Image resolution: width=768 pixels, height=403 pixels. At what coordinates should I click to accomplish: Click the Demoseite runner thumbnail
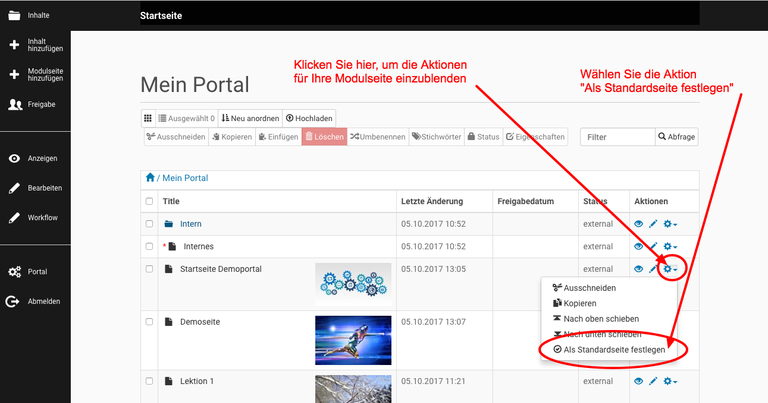click(353, 340)
